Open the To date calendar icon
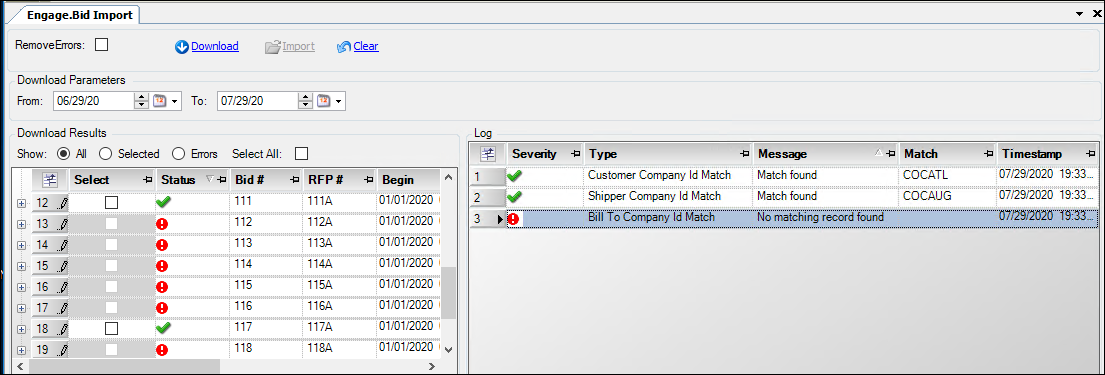The image size is (1105, 375). (323, 101)
